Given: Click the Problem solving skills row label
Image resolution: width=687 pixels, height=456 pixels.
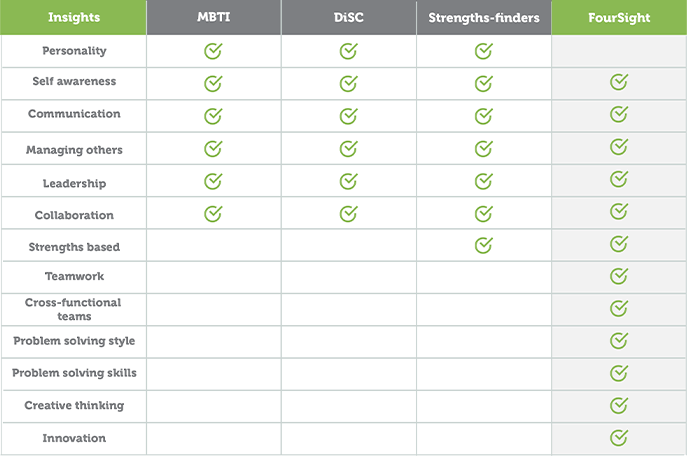Looking at the screenshot, I should (74, 373).
